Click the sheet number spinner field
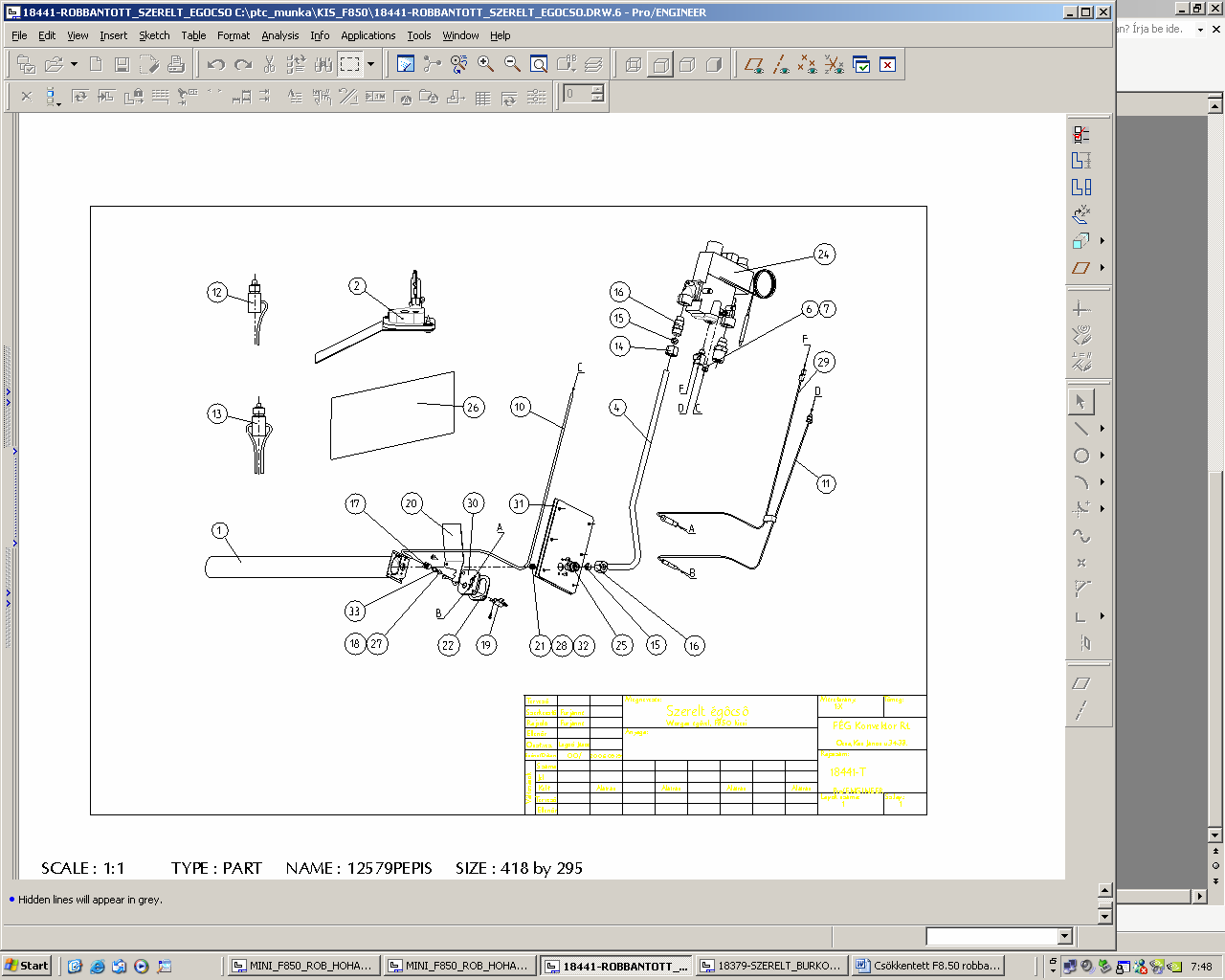The height and width of the screenshot is (980, 1225). coord(577,94)
